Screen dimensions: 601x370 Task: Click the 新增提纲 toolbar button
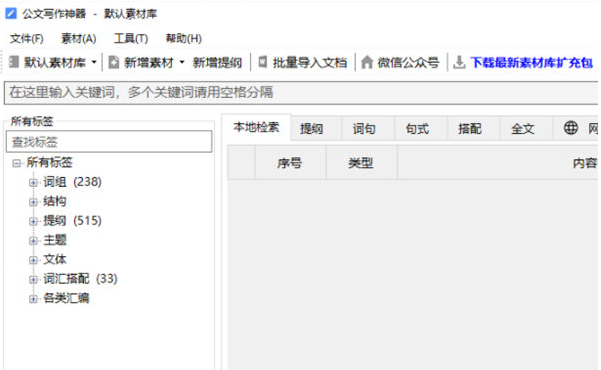(x=217, y=62)
